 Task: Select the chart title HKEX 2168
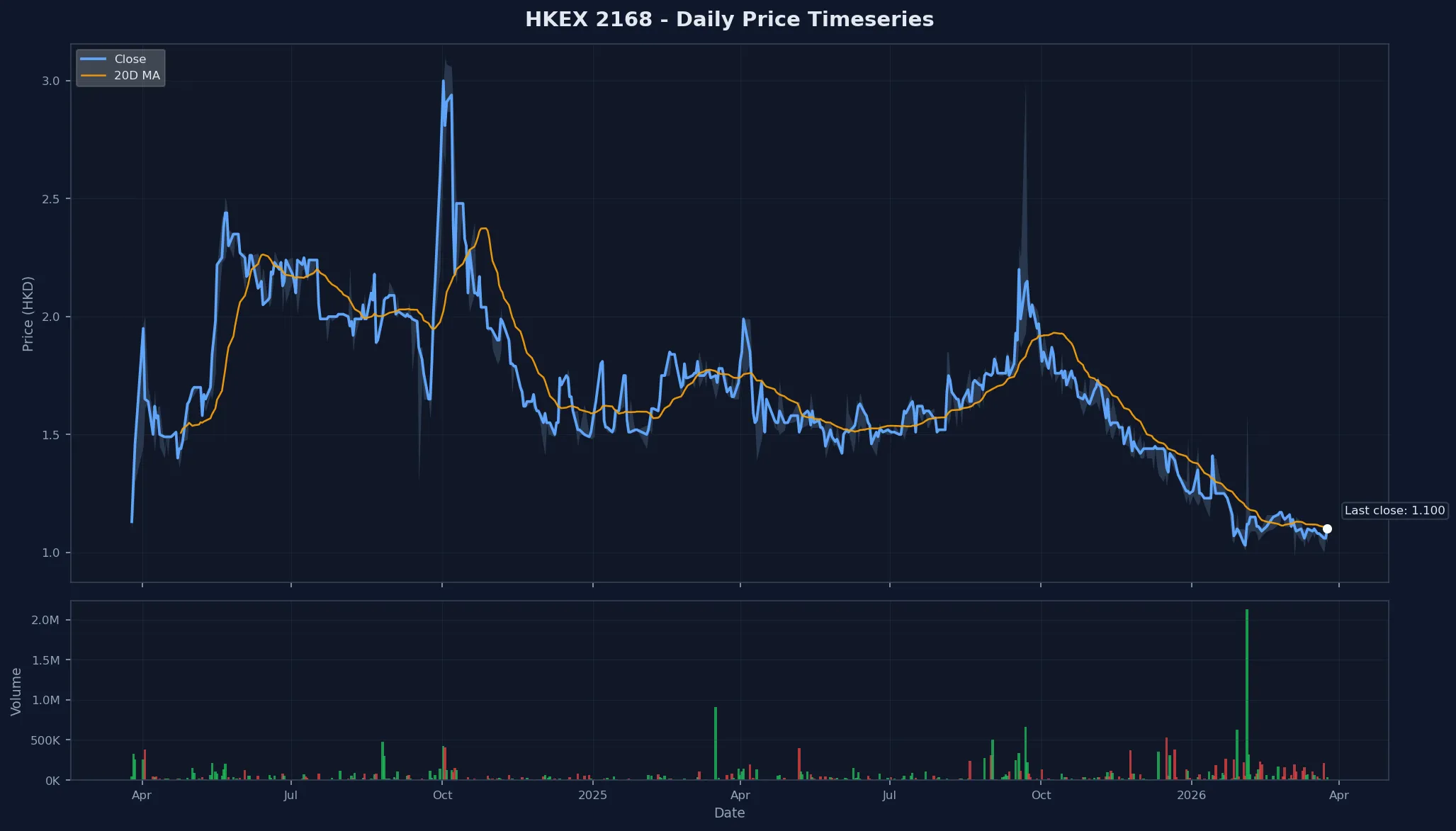click(730, 19)
